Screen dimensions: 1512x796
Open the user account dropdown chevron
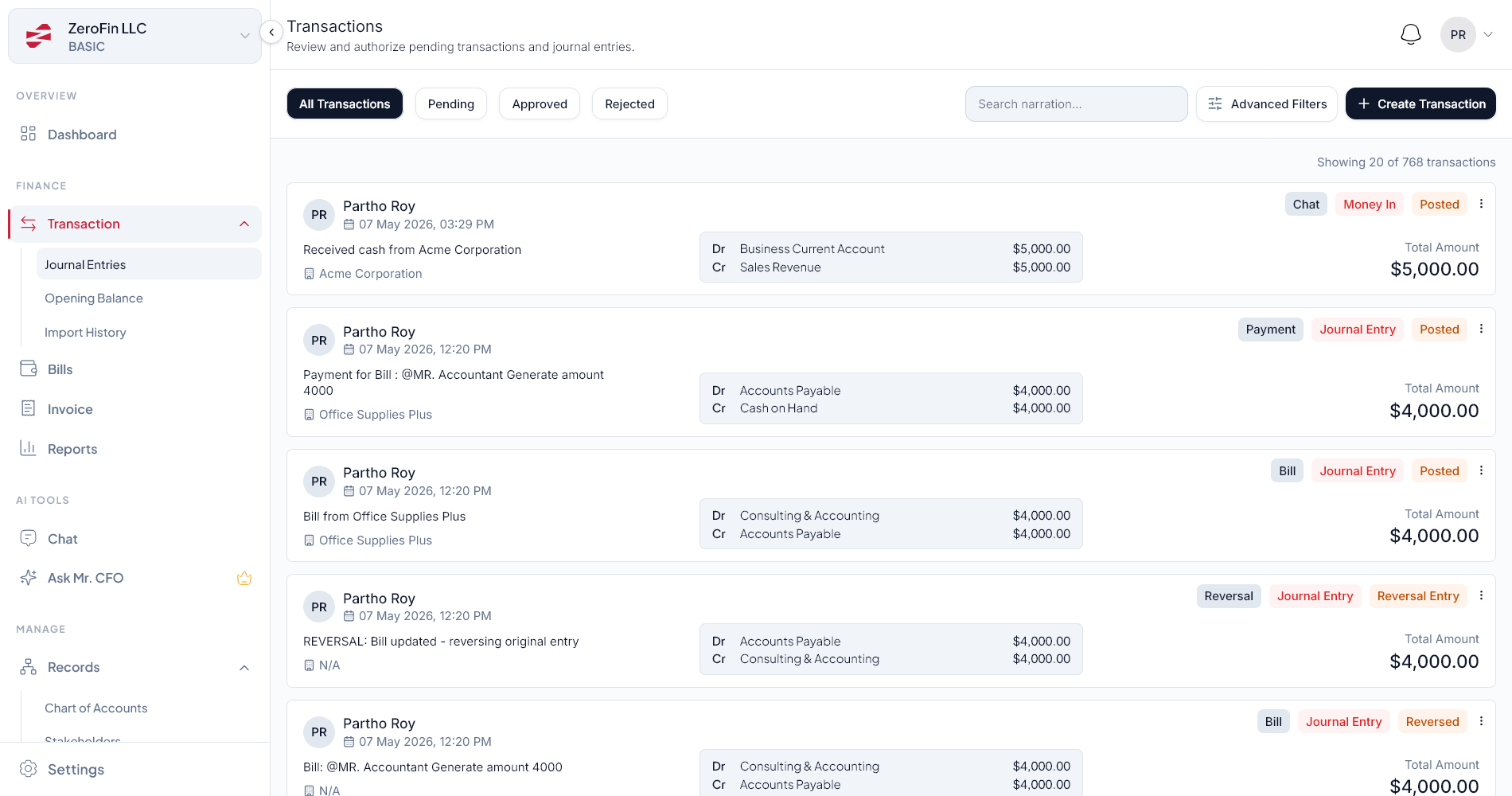click(x=1488, y=34)
